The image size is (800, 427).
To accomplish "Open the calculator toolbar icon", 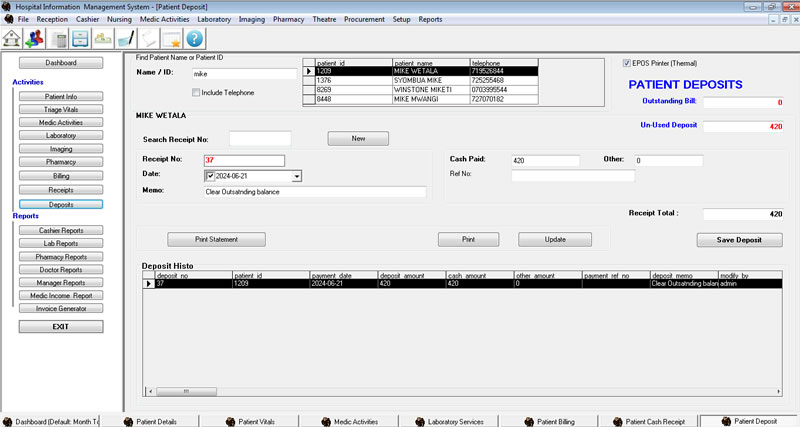I will [61, 39].
